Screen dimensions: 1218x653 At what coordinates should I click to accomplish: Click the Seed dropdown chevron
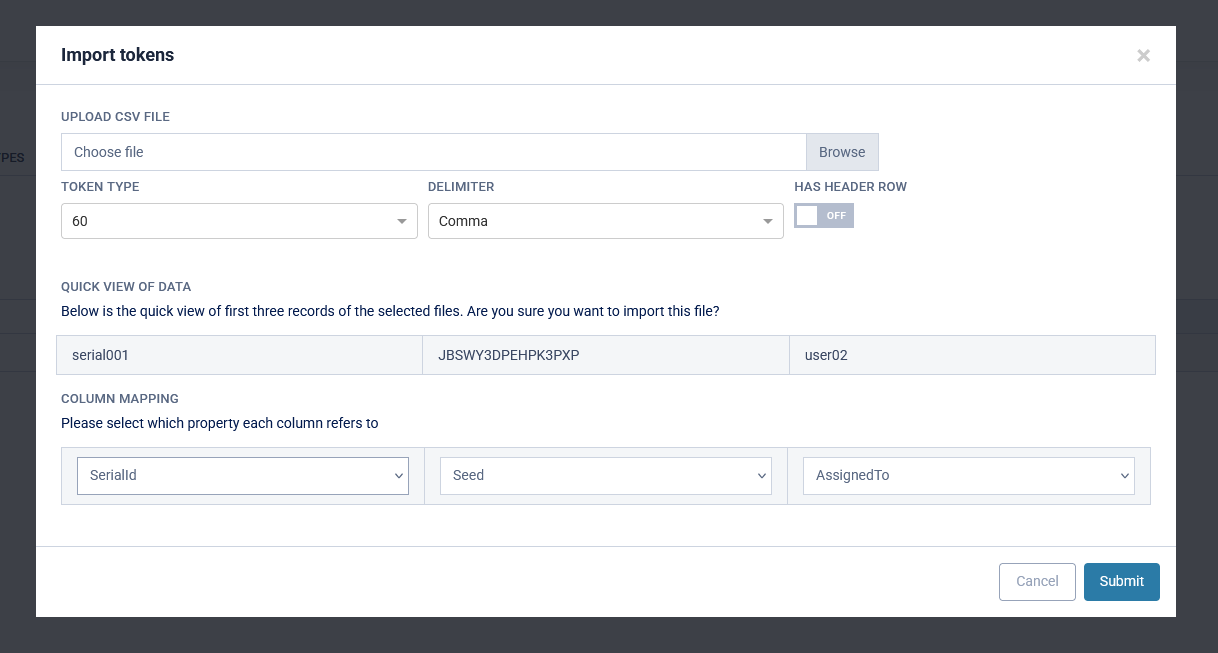761,476
